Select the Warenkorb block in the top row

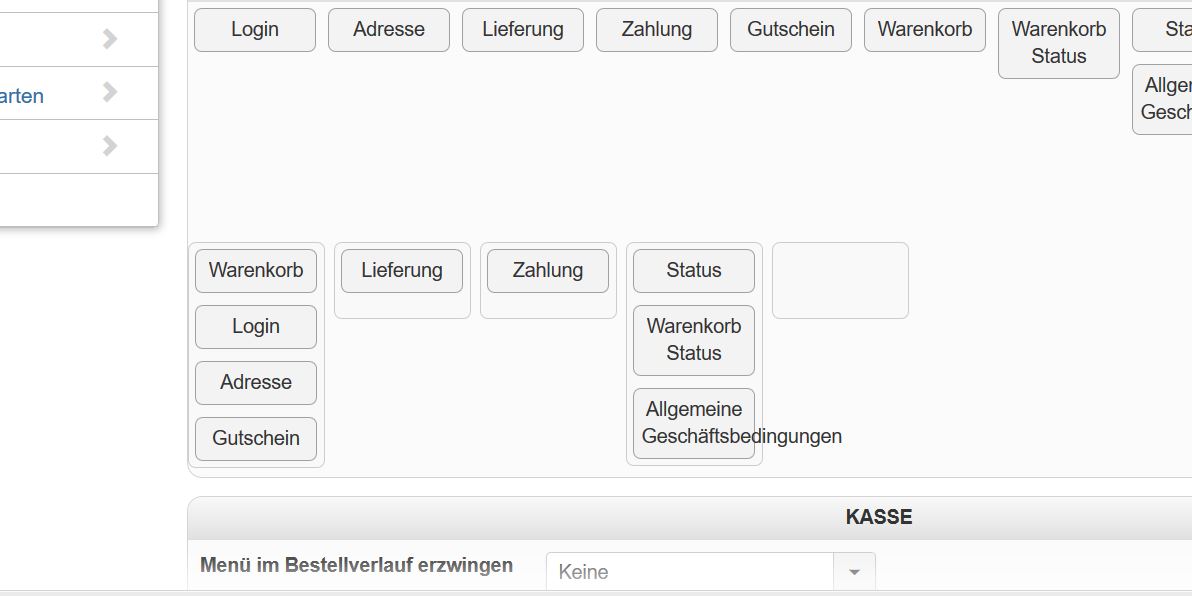point(925,30)
